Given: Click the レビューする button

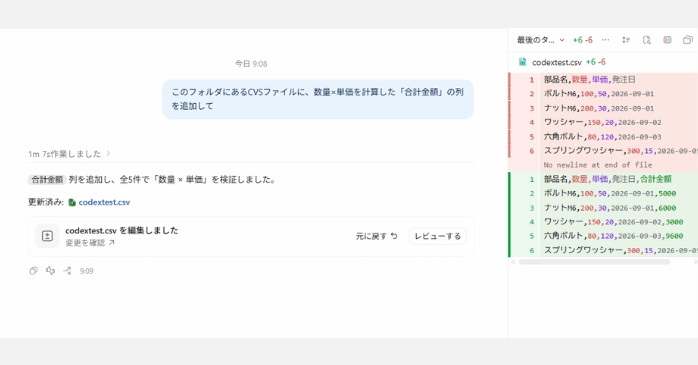Looking at the screenshot, I should tap(438, 236).
